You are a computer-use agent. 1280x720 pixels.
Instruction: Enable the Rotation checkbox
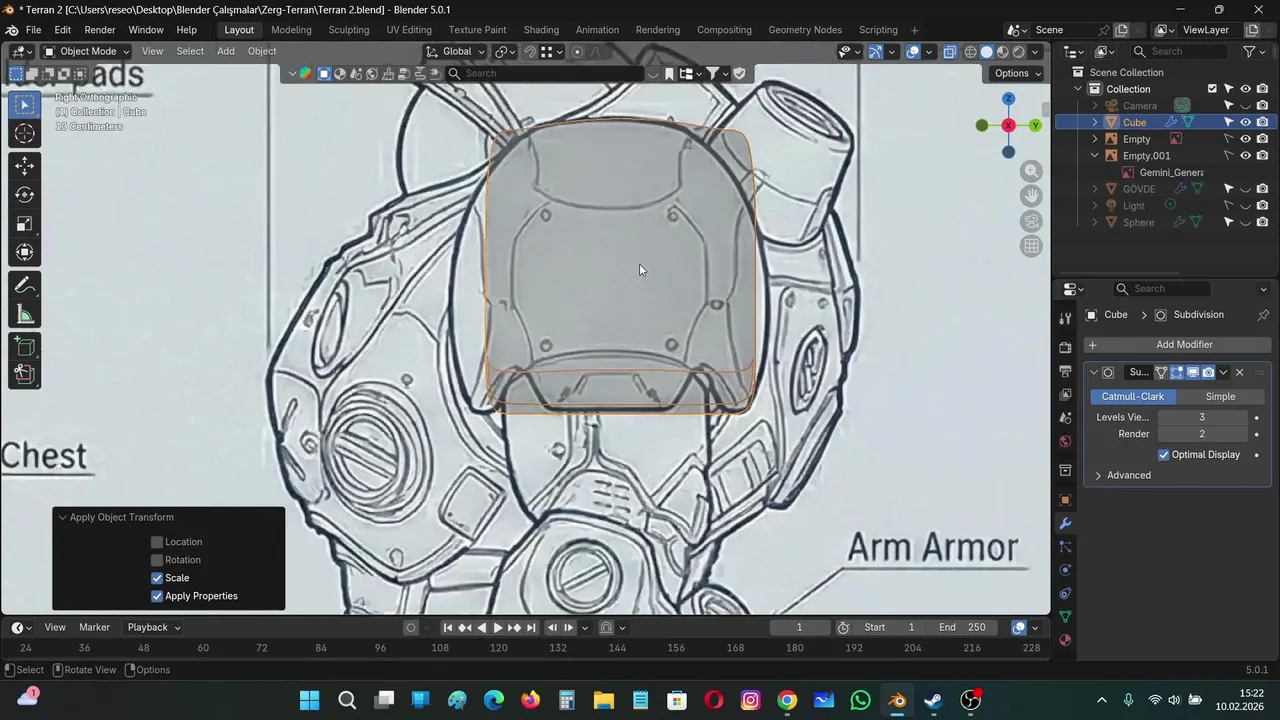click(x=157, y=560)
